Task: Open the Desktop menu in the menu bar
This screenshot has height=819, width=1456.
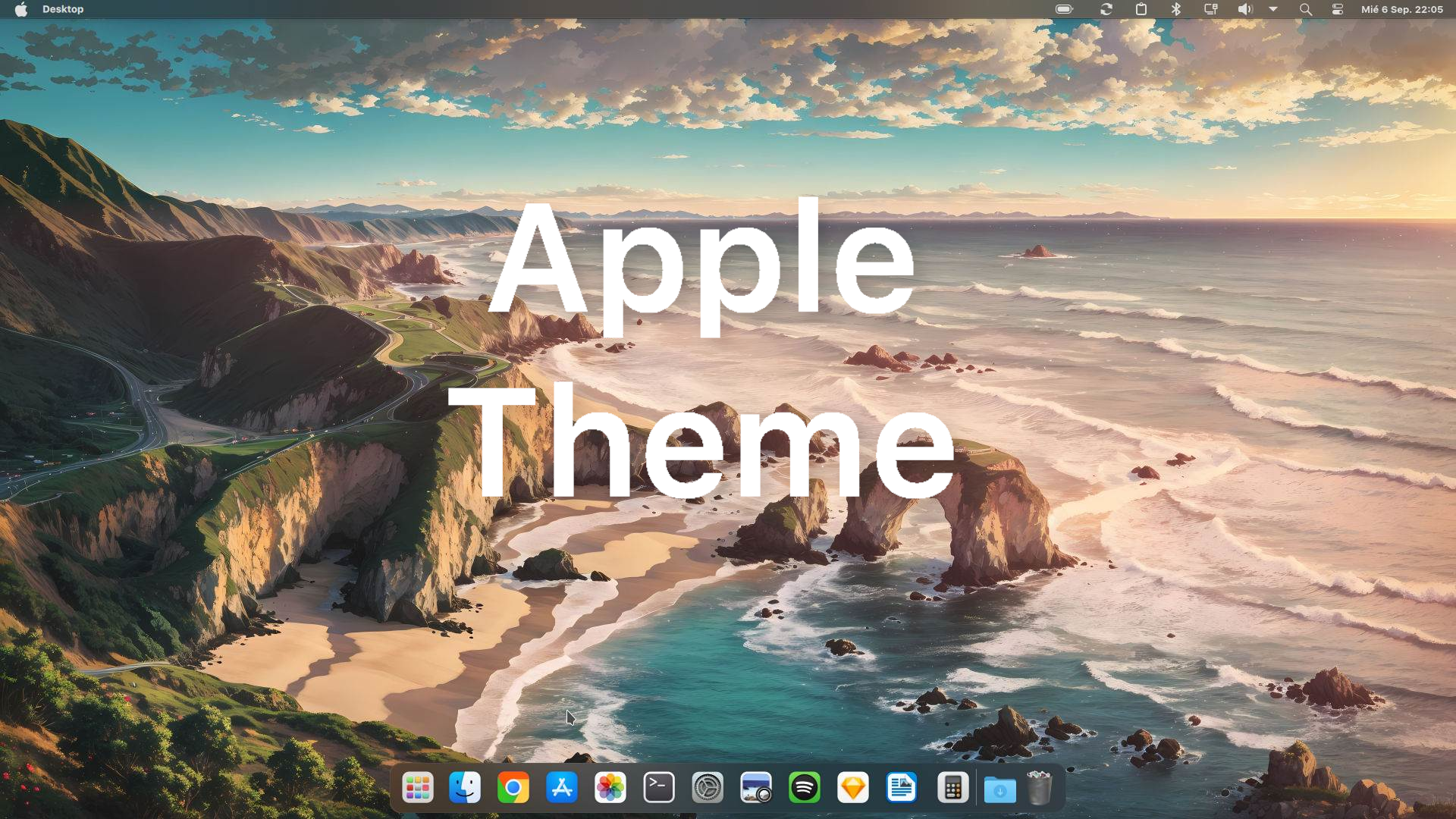Action: coord(63,9)
